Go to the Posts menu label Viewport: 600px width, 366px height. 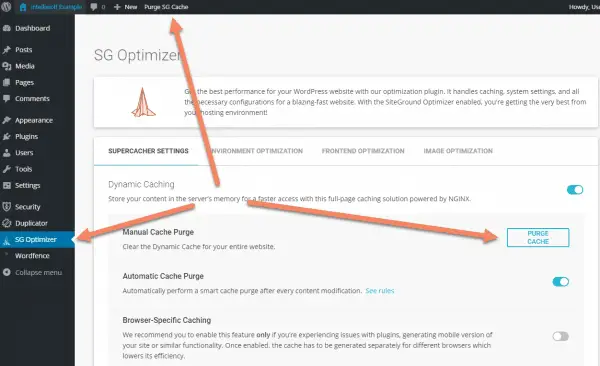[x=23, y=50]
